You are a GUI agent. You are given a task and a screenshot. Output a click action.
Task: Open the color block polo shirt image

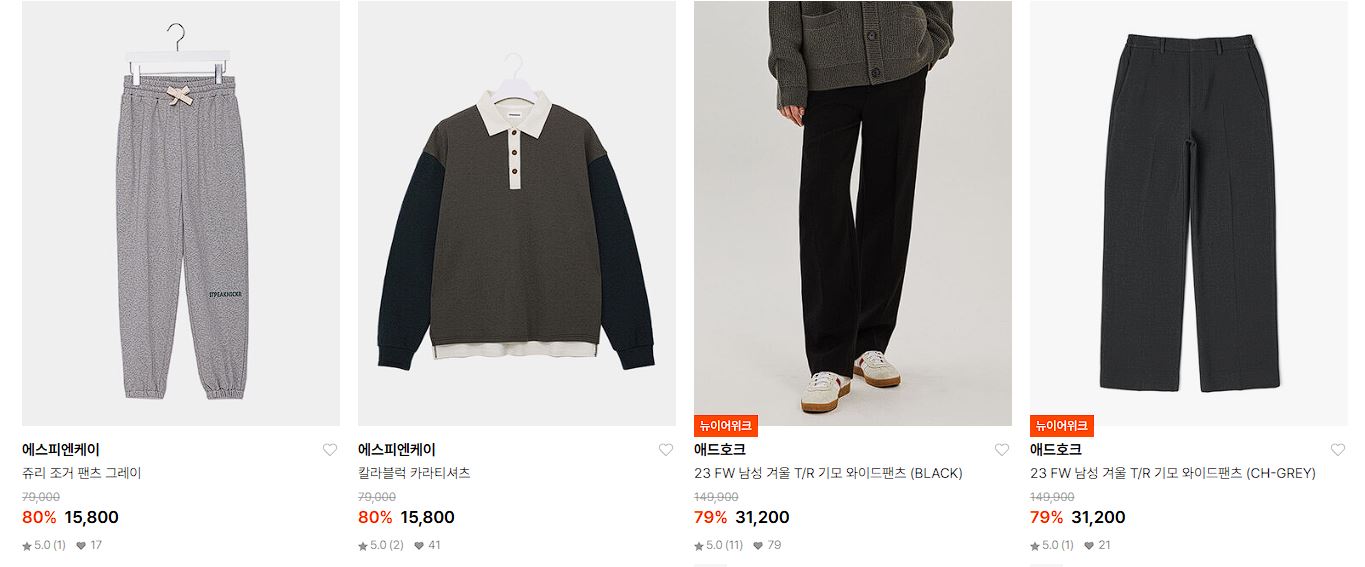click(517, 213)
